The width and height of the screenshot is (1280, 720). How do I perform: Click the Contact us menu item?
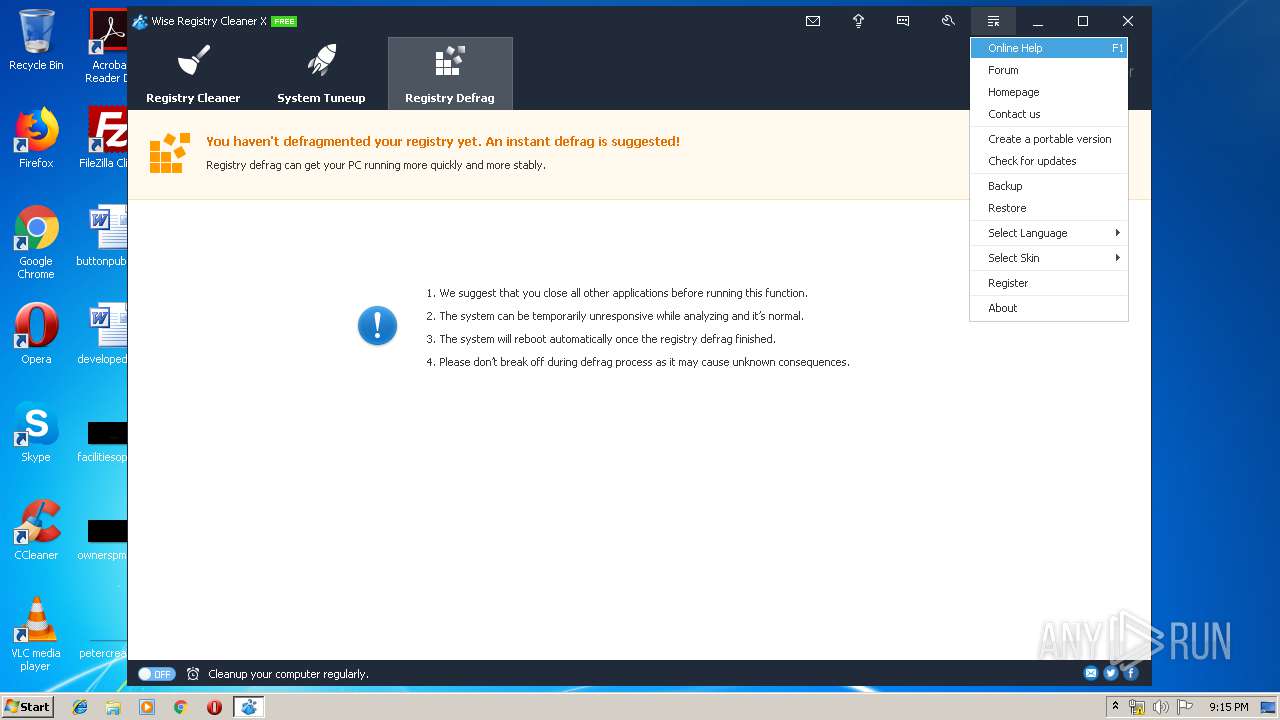(1049, 114)
